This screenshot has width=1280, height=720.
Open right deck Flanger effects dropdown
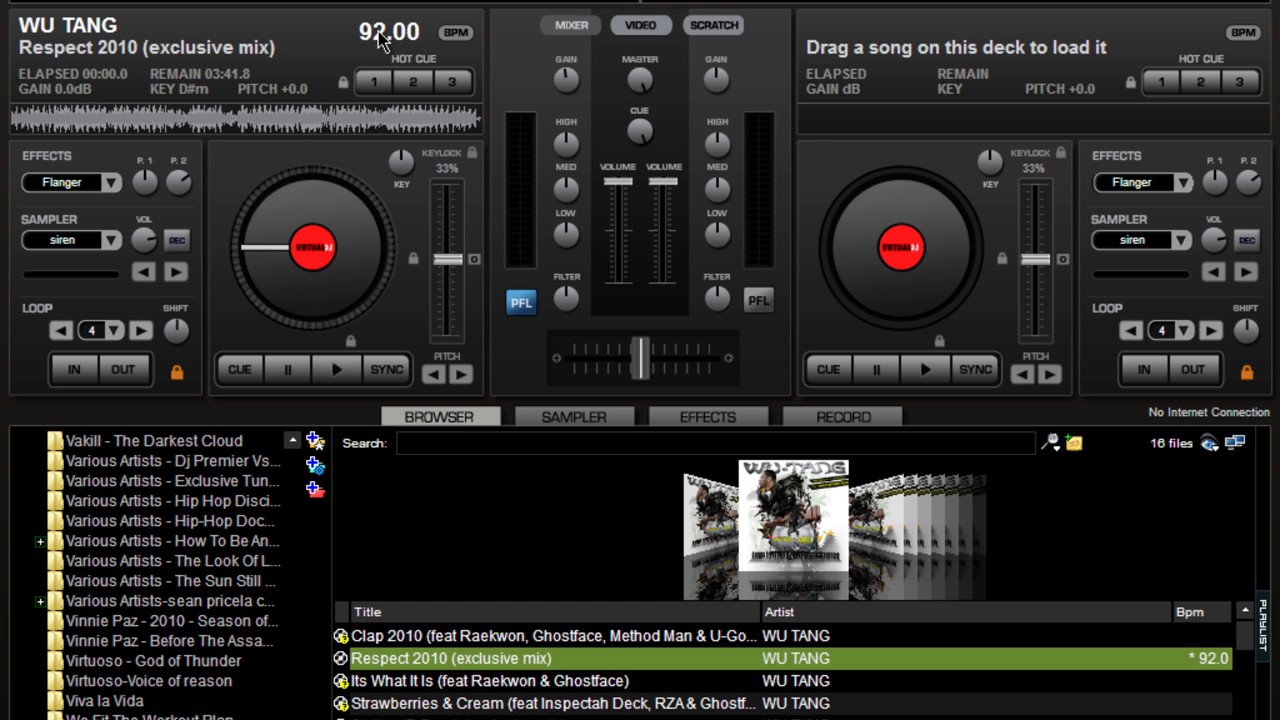1182,183
